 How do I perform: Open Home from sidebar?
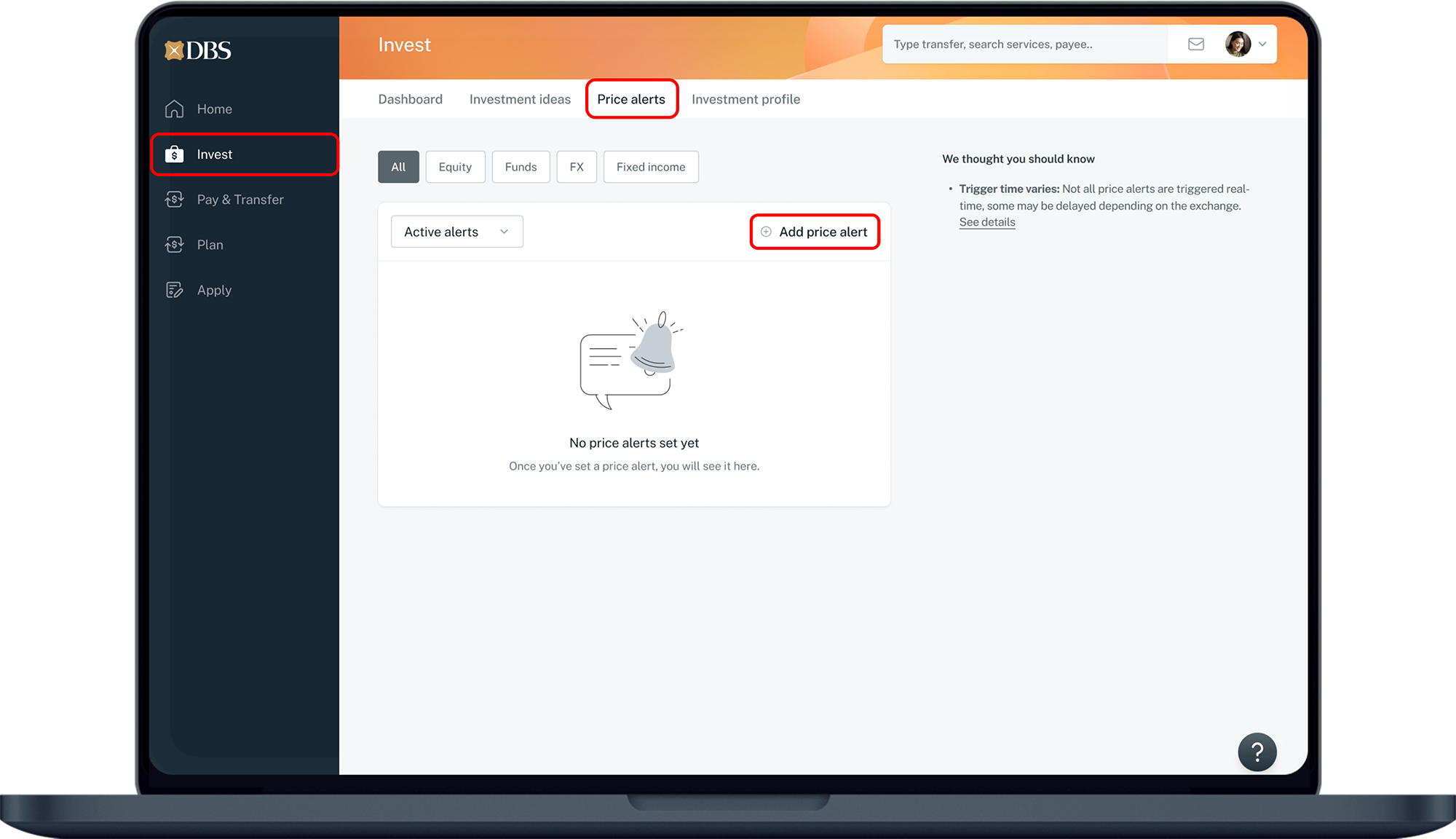(214, 109)
